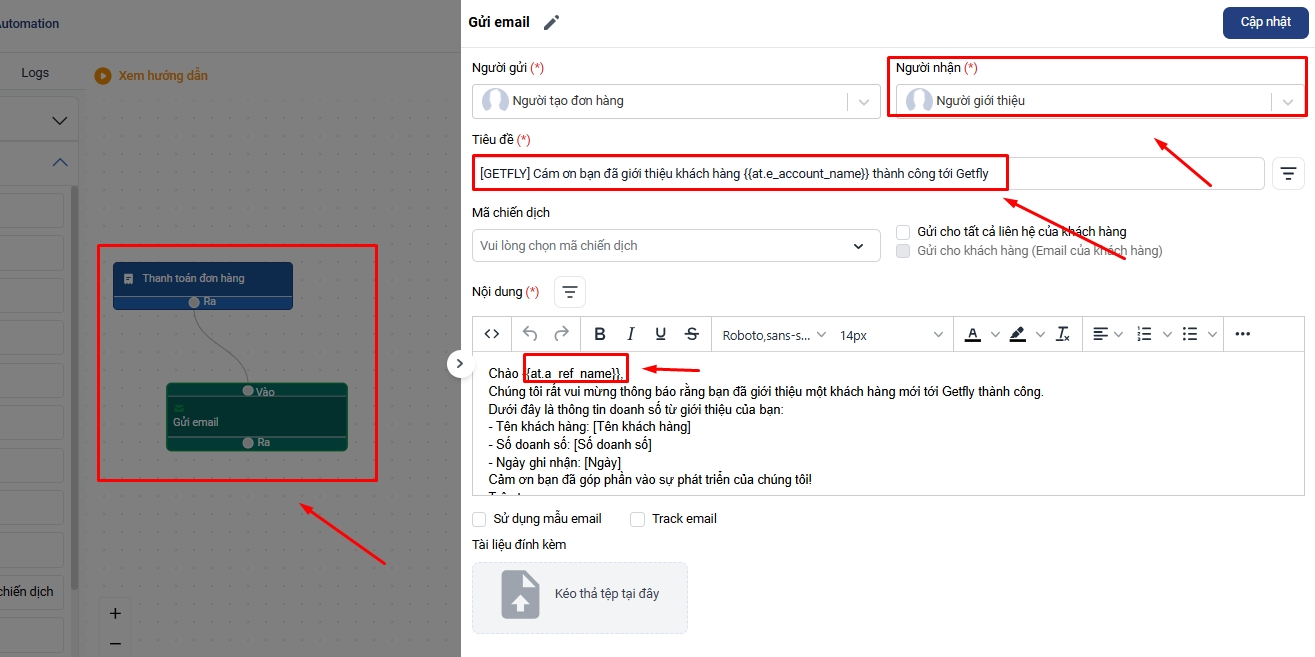This screenshot has height=657, width=1315.
Task: Open the filter icon next to Tiêu đề
Action: [1288, 174]
